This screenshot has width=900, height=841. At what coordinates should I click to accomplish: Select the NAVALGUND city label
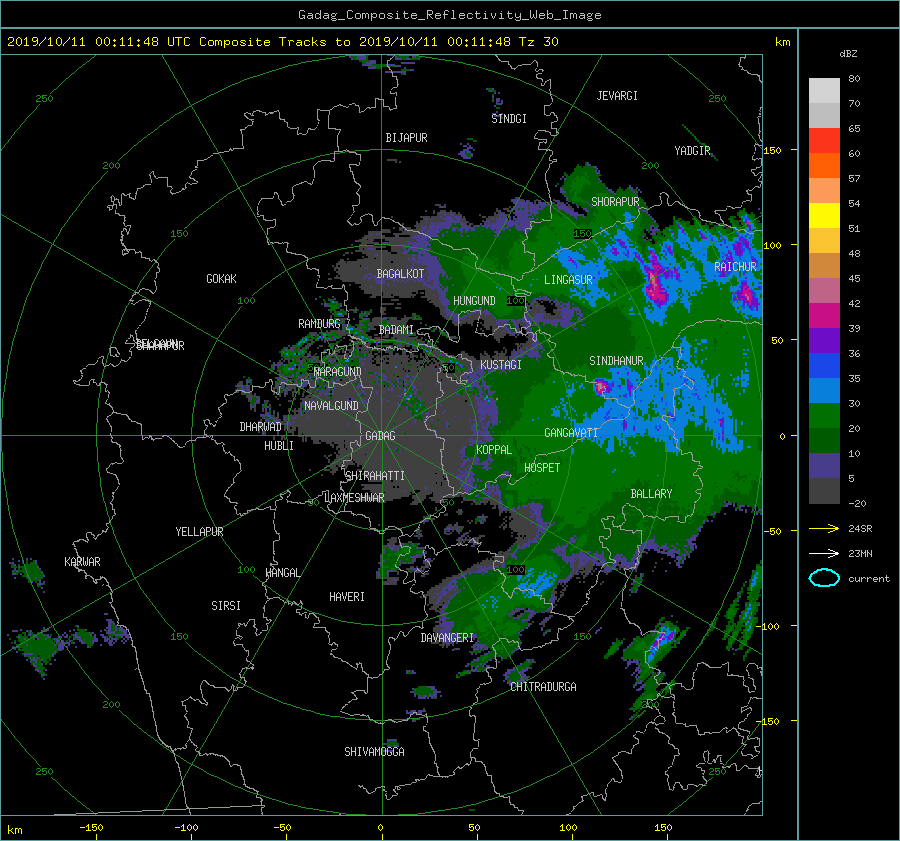[331, 406]
